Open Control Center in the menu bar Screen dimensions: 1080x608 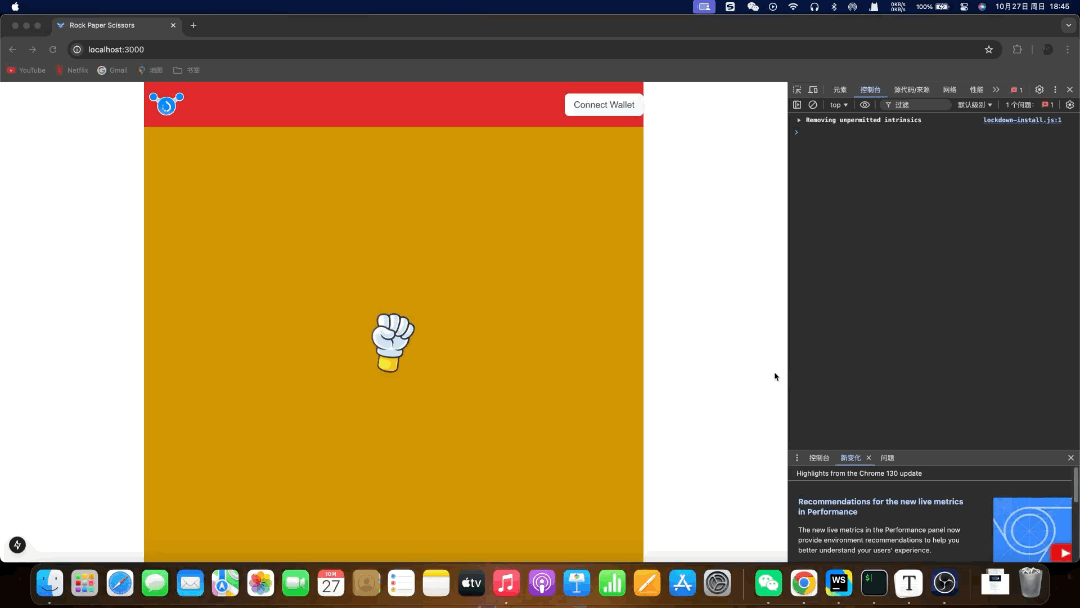pos(964,7)
